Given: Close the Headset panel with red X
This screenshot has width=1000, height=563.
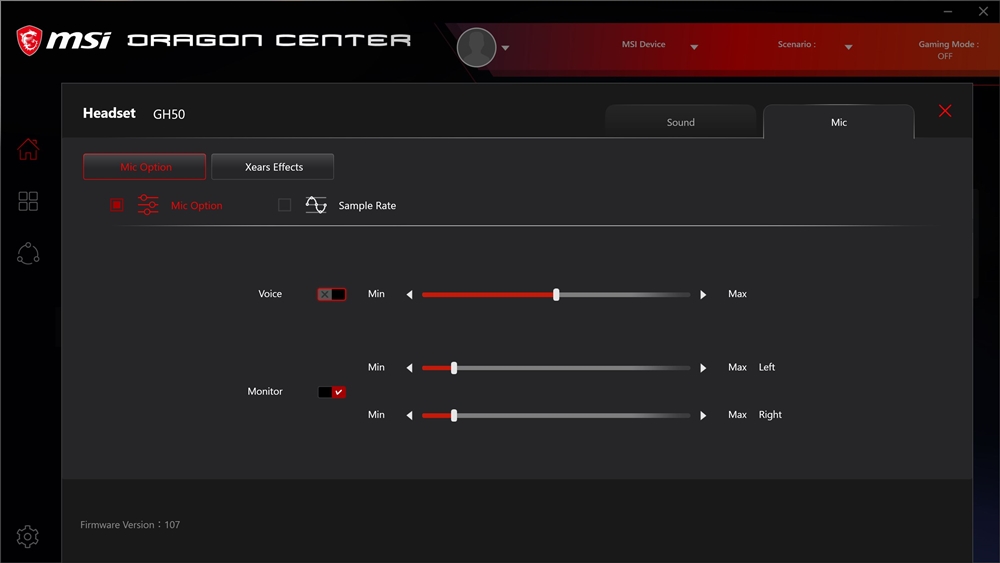Looking at the screenshot, I should [x=945, y=111].
